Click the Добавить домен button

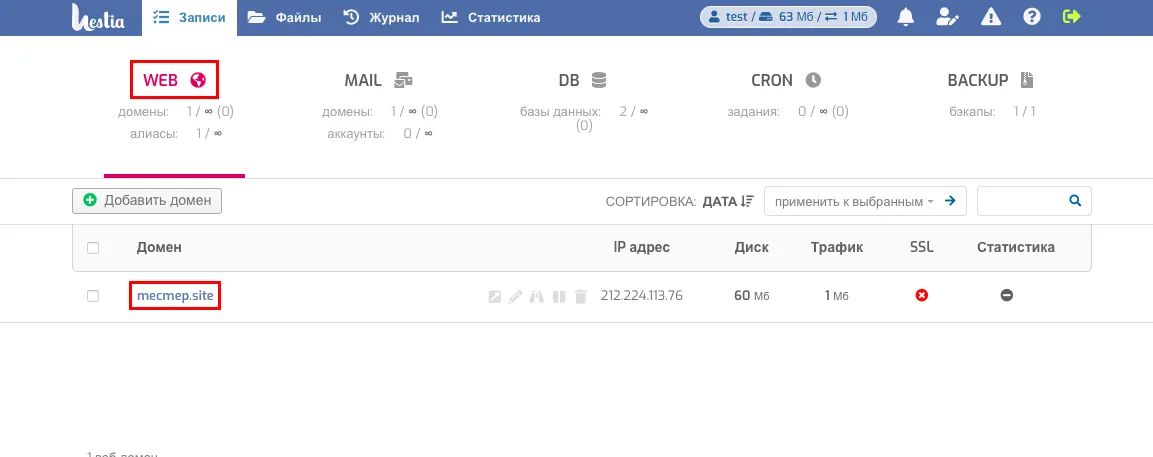(147, 200)
